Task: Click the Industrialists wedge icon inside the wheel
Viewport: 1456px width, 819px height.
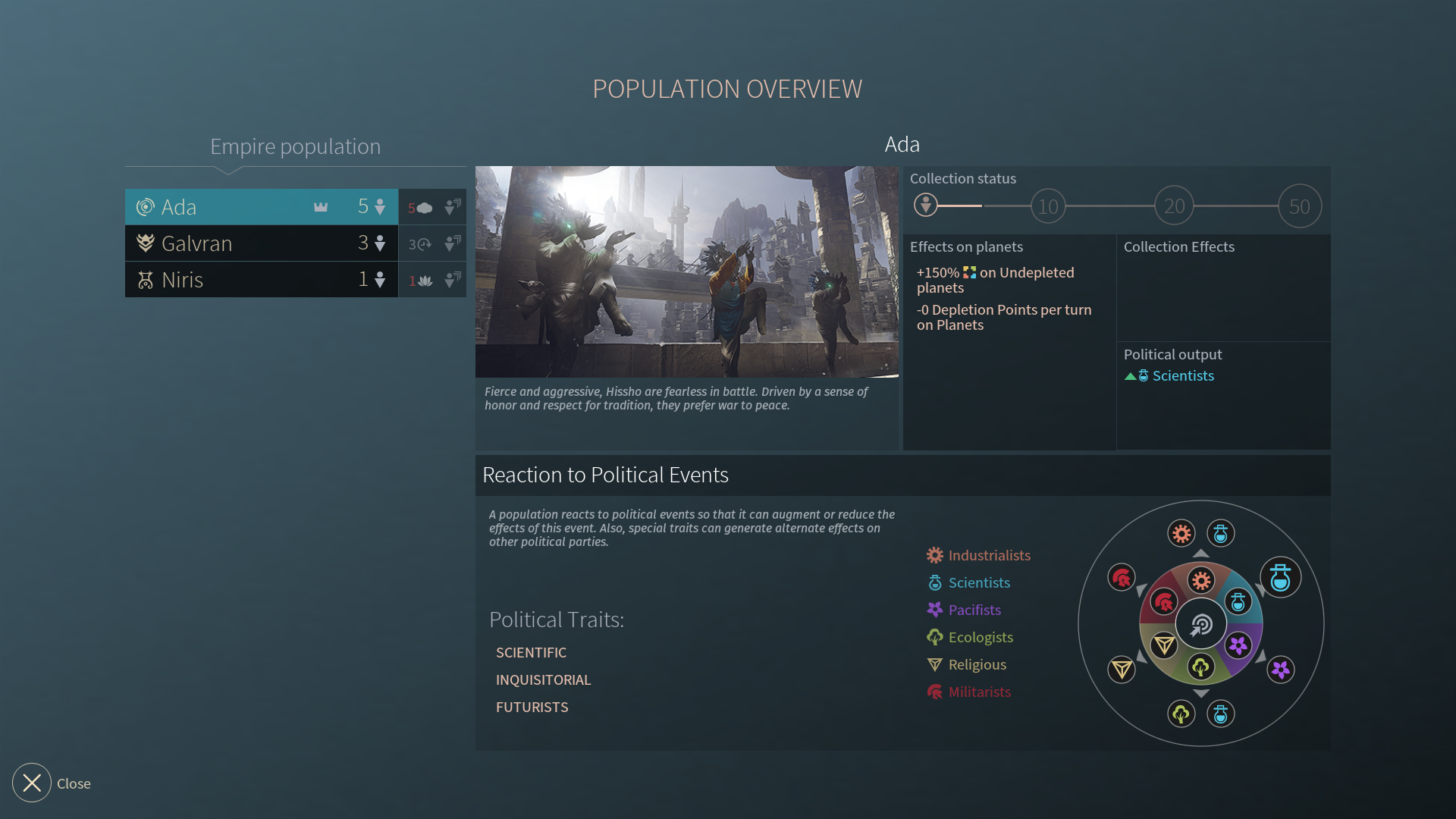Action: [1201, 582]
